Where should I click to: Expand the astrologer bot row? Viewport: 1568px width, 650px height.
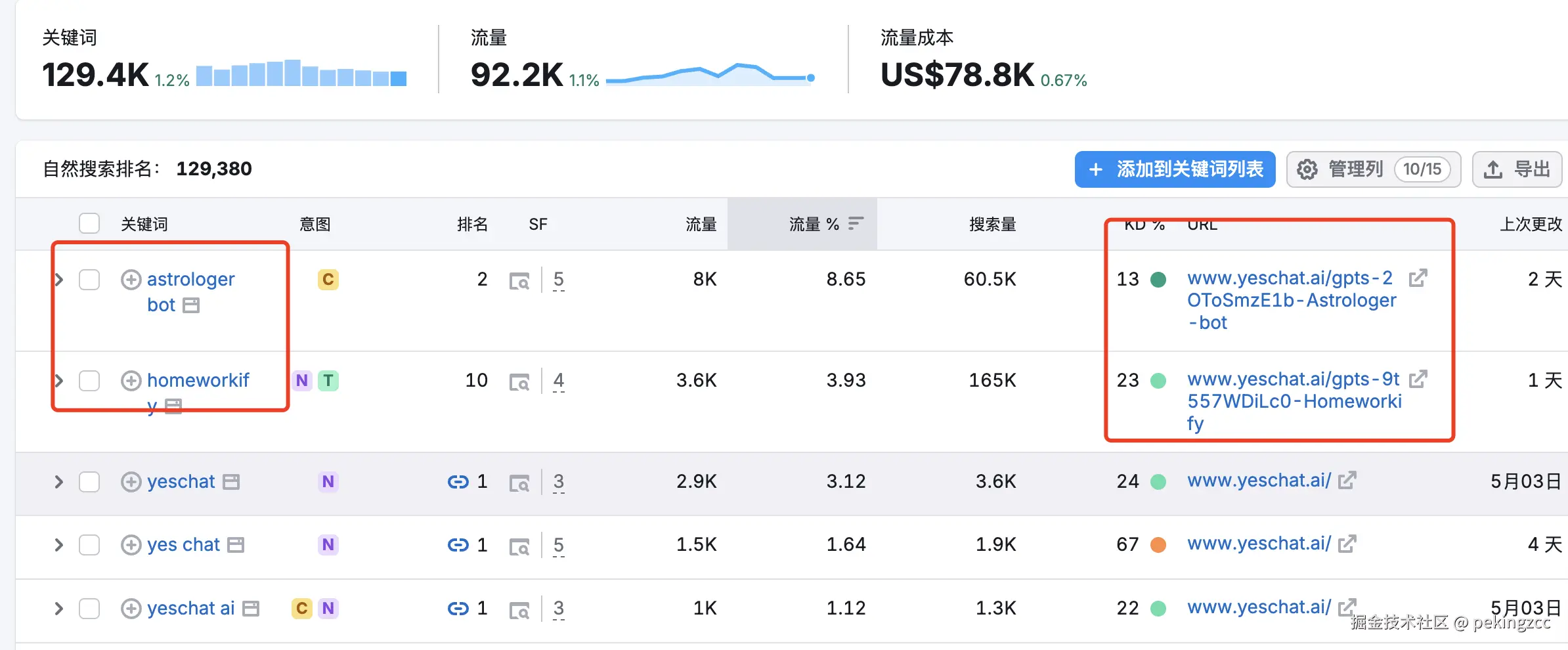[x=59, y=280]
